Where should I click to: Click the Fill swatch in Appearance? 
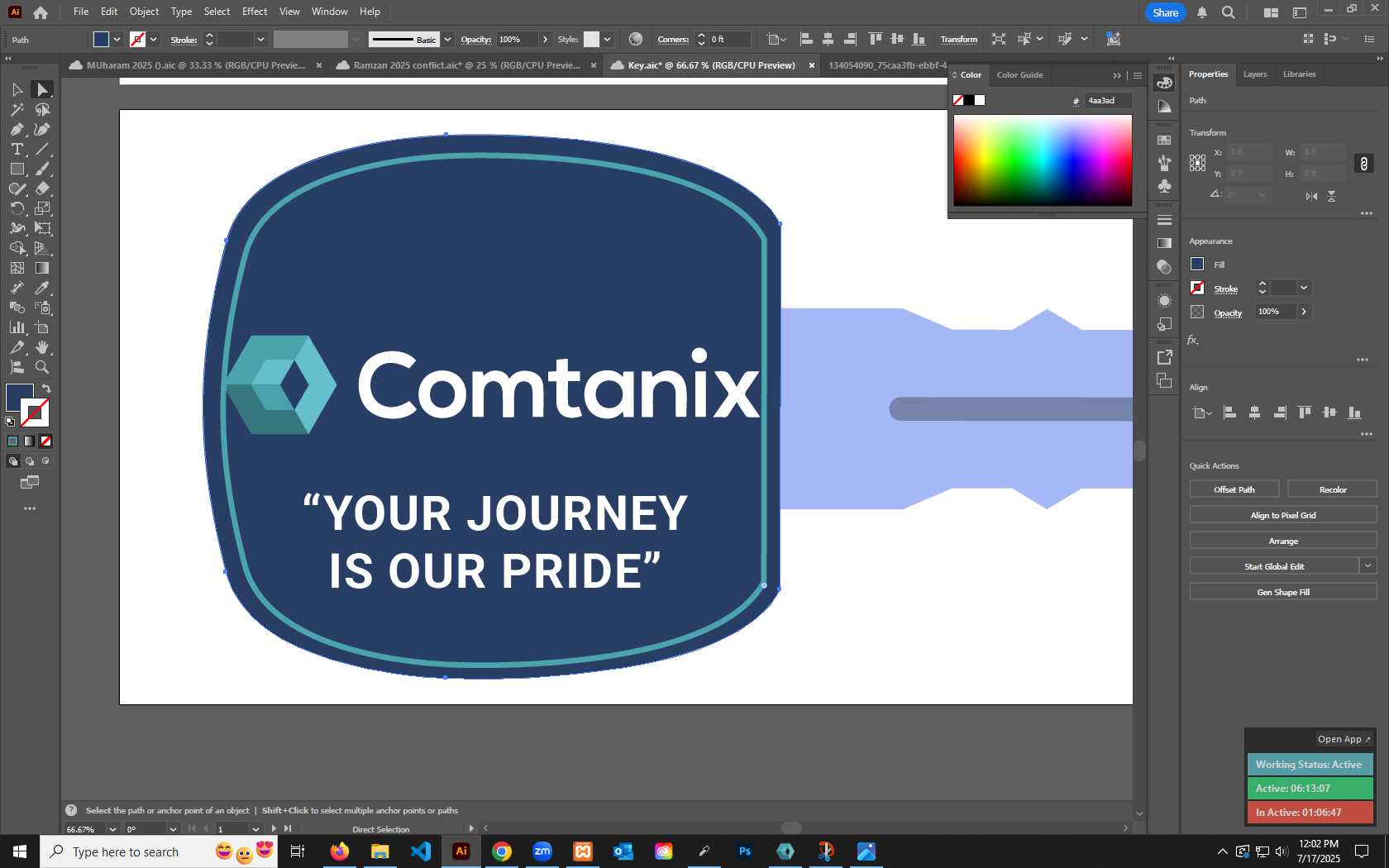(x=1197, y=265)
